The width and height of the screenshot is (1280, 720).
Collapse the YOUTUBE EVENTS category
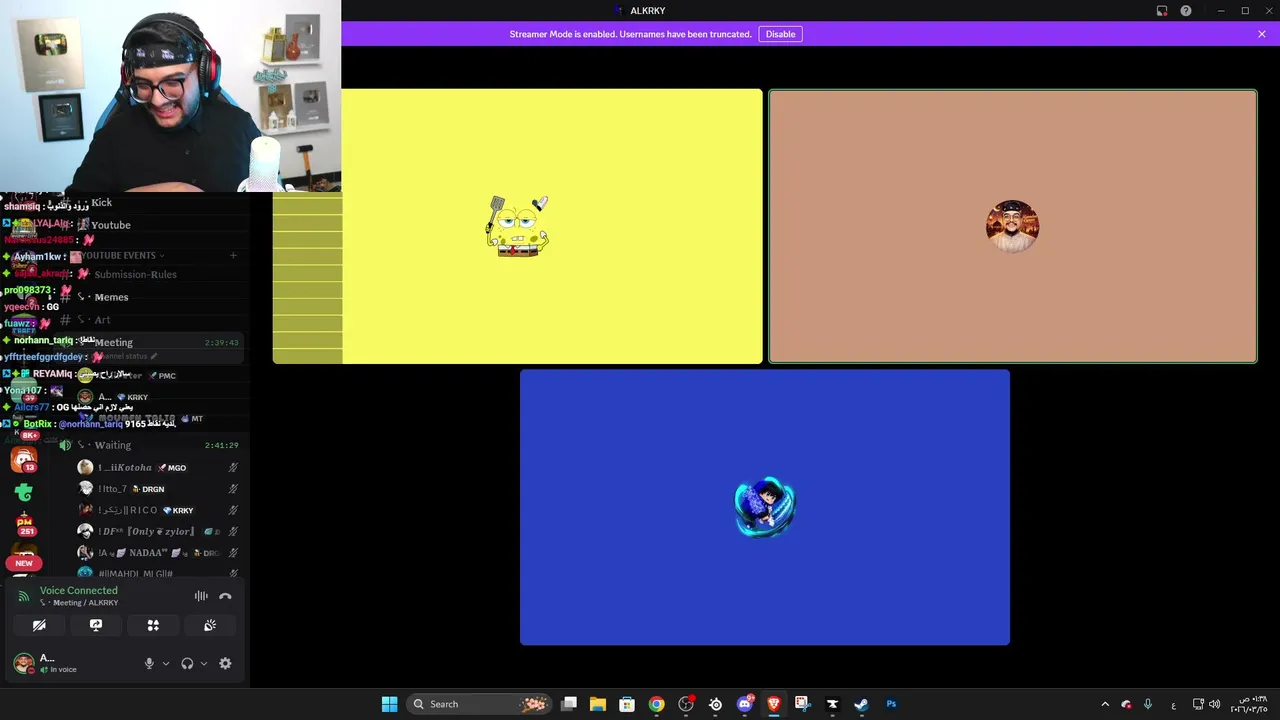coord(121,256)
